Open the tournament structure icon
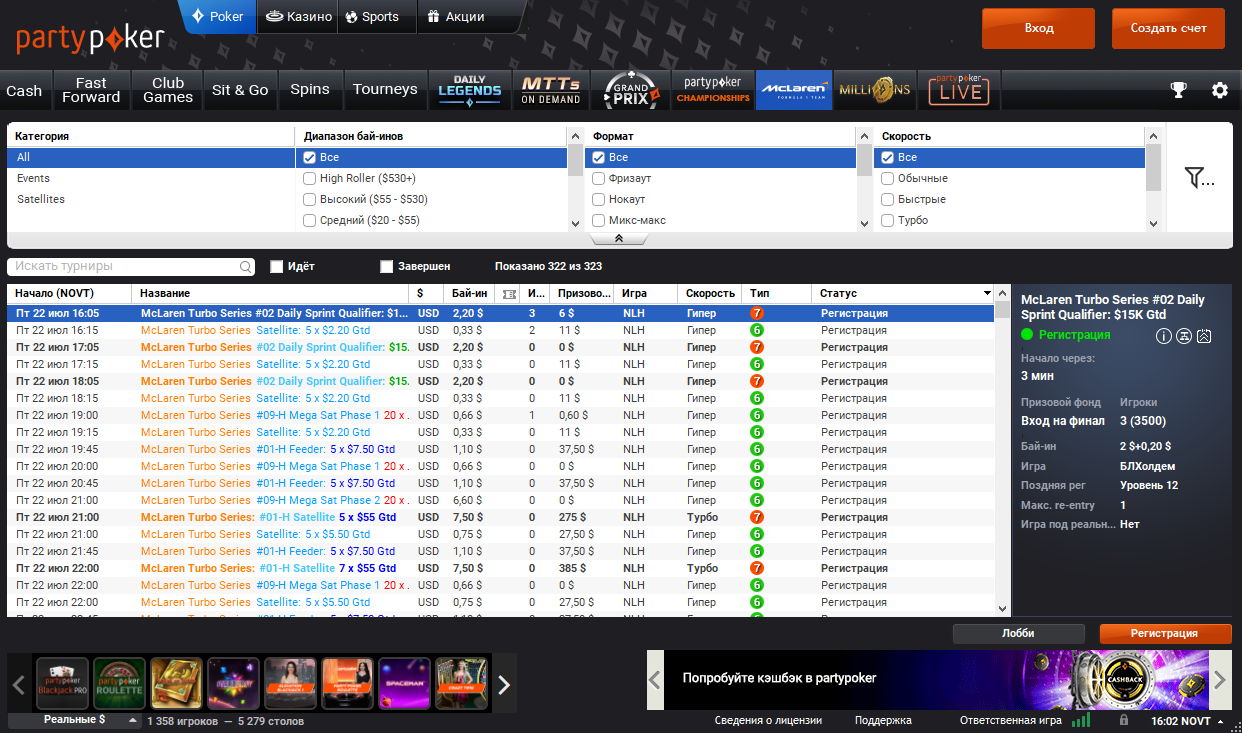 pos(1184,336)
